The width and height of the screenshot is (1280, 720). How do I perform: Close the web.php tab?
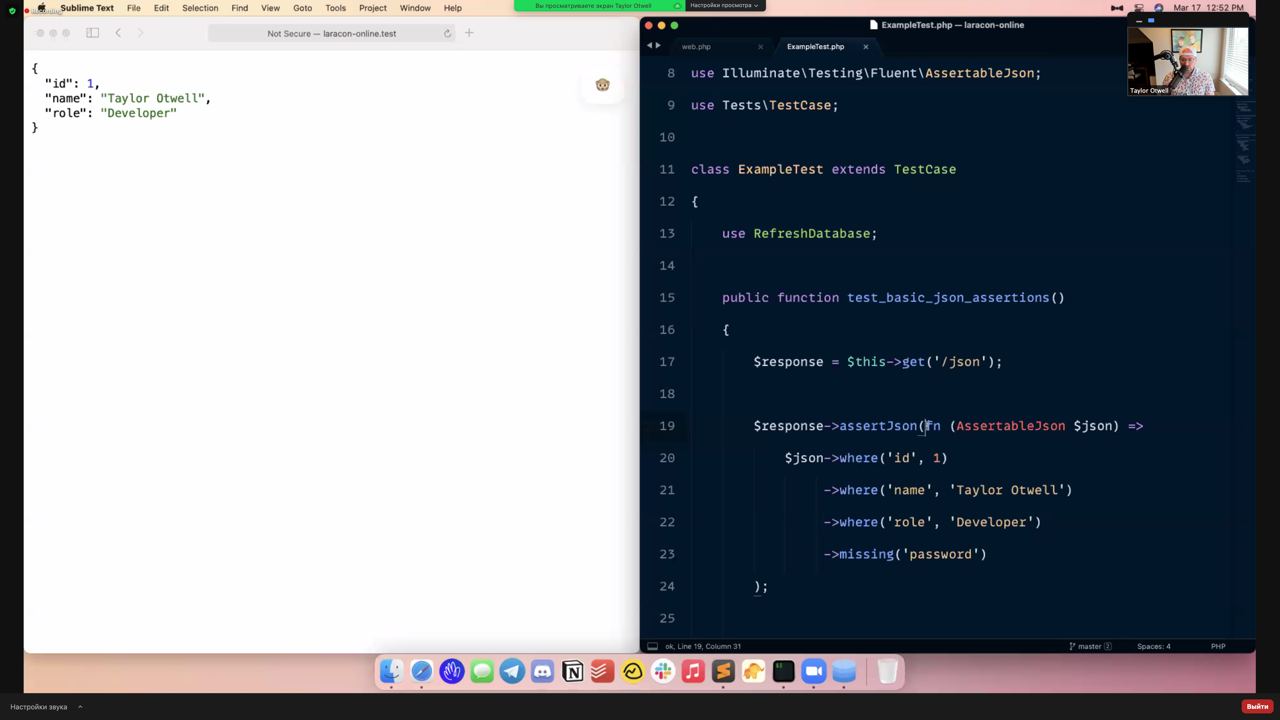point(760,47)
